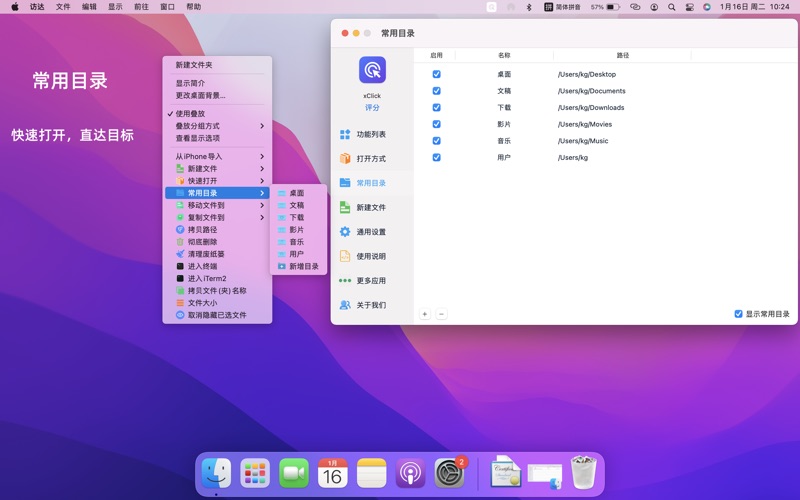Open the 前往 menu in menu bar

coord(141,7)
